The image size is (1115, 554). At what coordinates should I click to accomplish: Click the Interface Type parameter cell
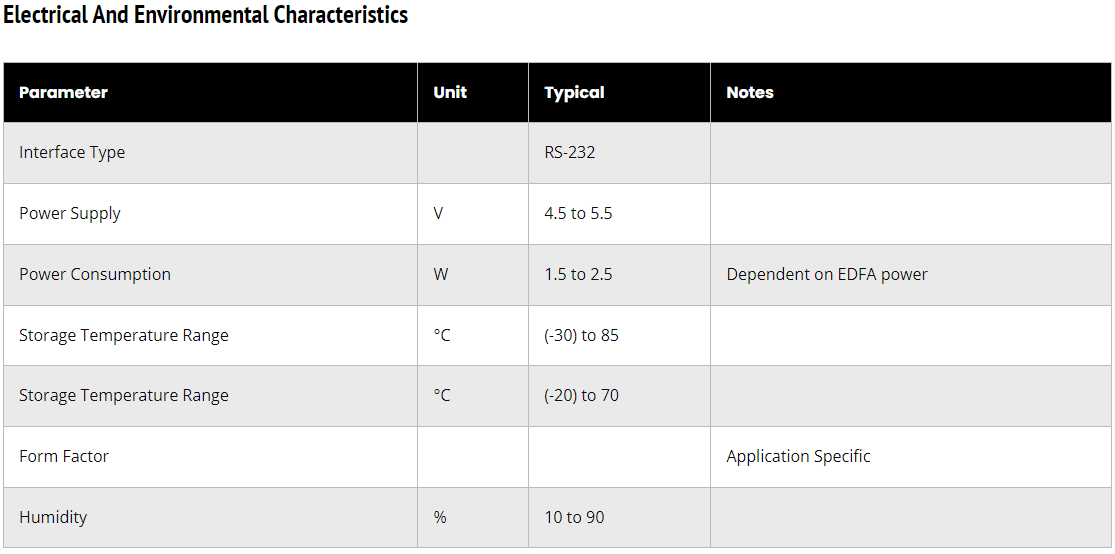[x=72, y=152]
